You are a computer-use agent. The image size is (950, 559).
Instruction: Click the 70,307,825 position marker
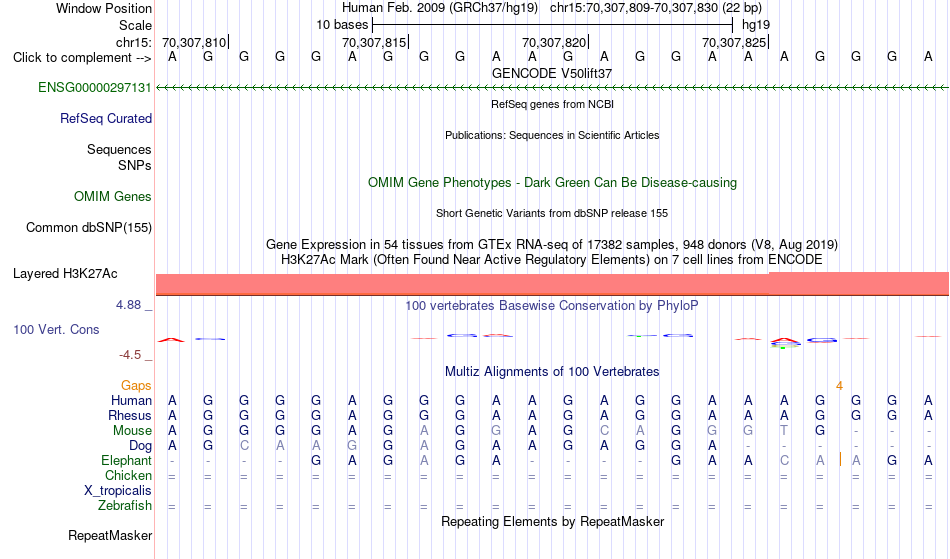(734, 42)
